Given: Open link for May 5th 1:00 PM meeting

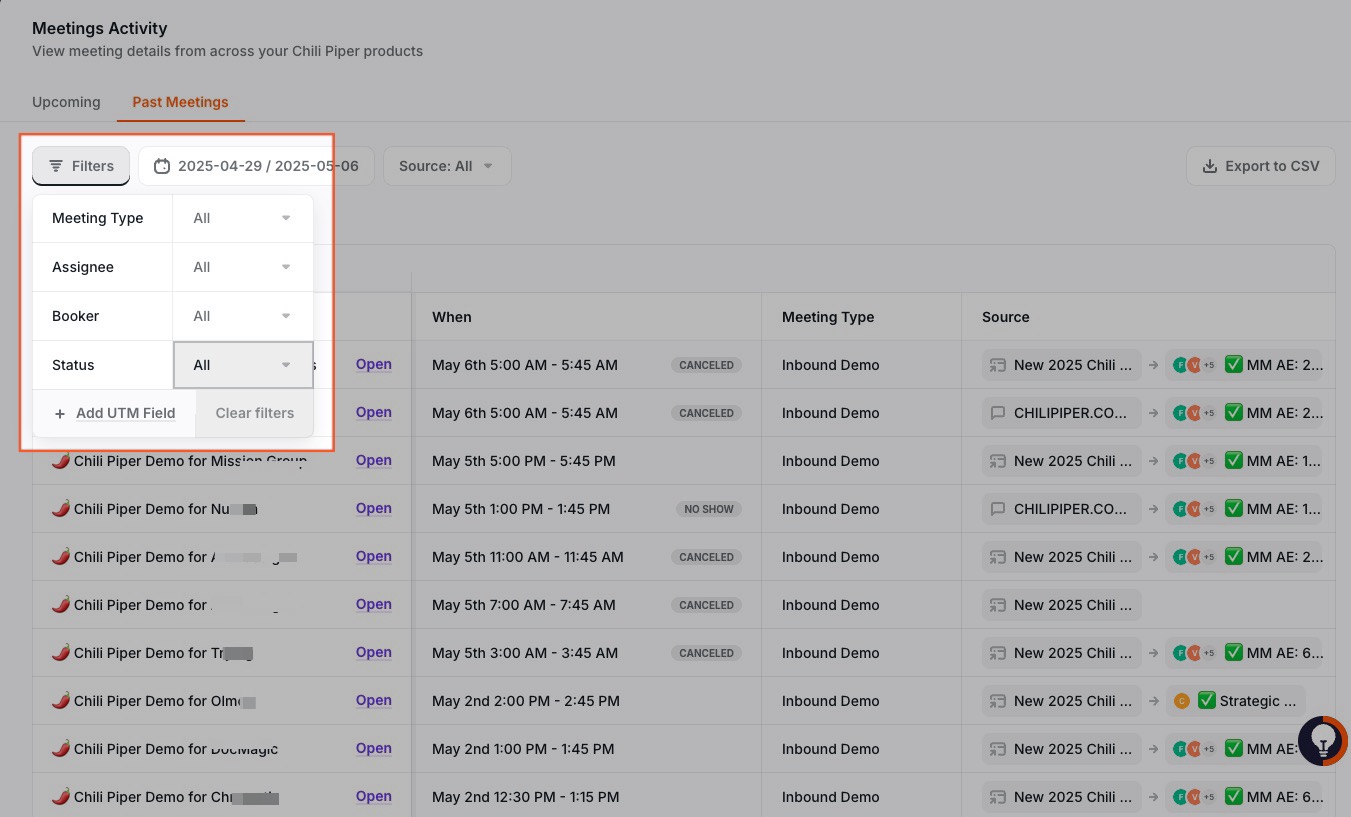Looking at the screenshot, I should (x=373, y=508).
